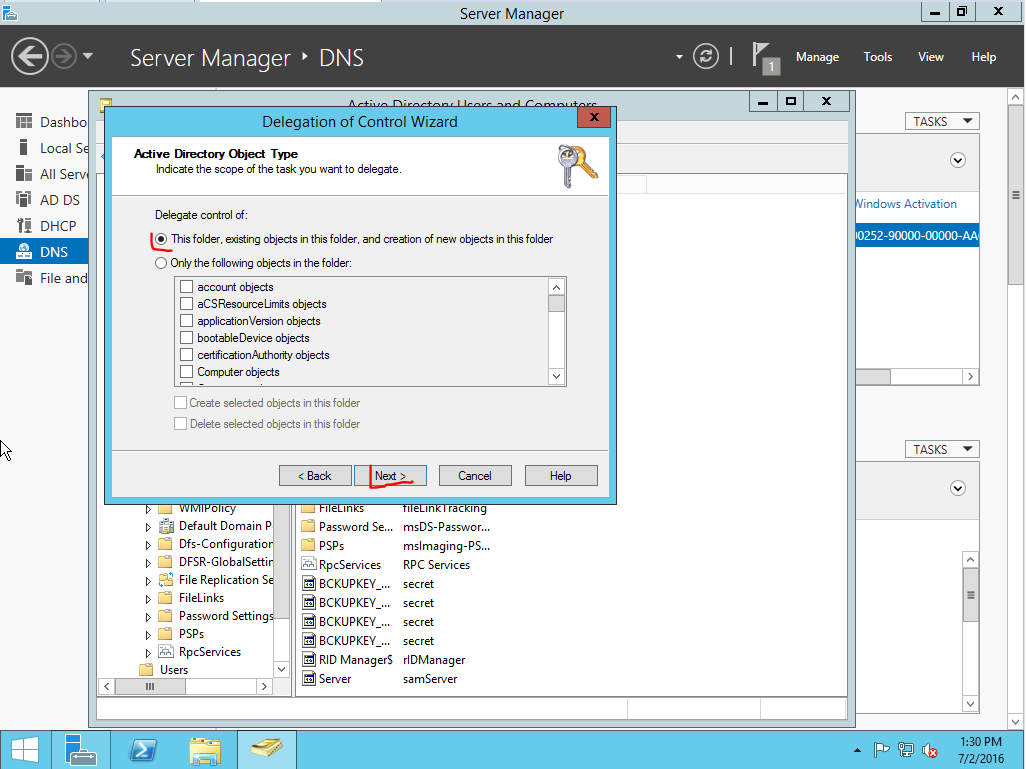Click the Server Manager forward arrow

click(x=64, y=56)
